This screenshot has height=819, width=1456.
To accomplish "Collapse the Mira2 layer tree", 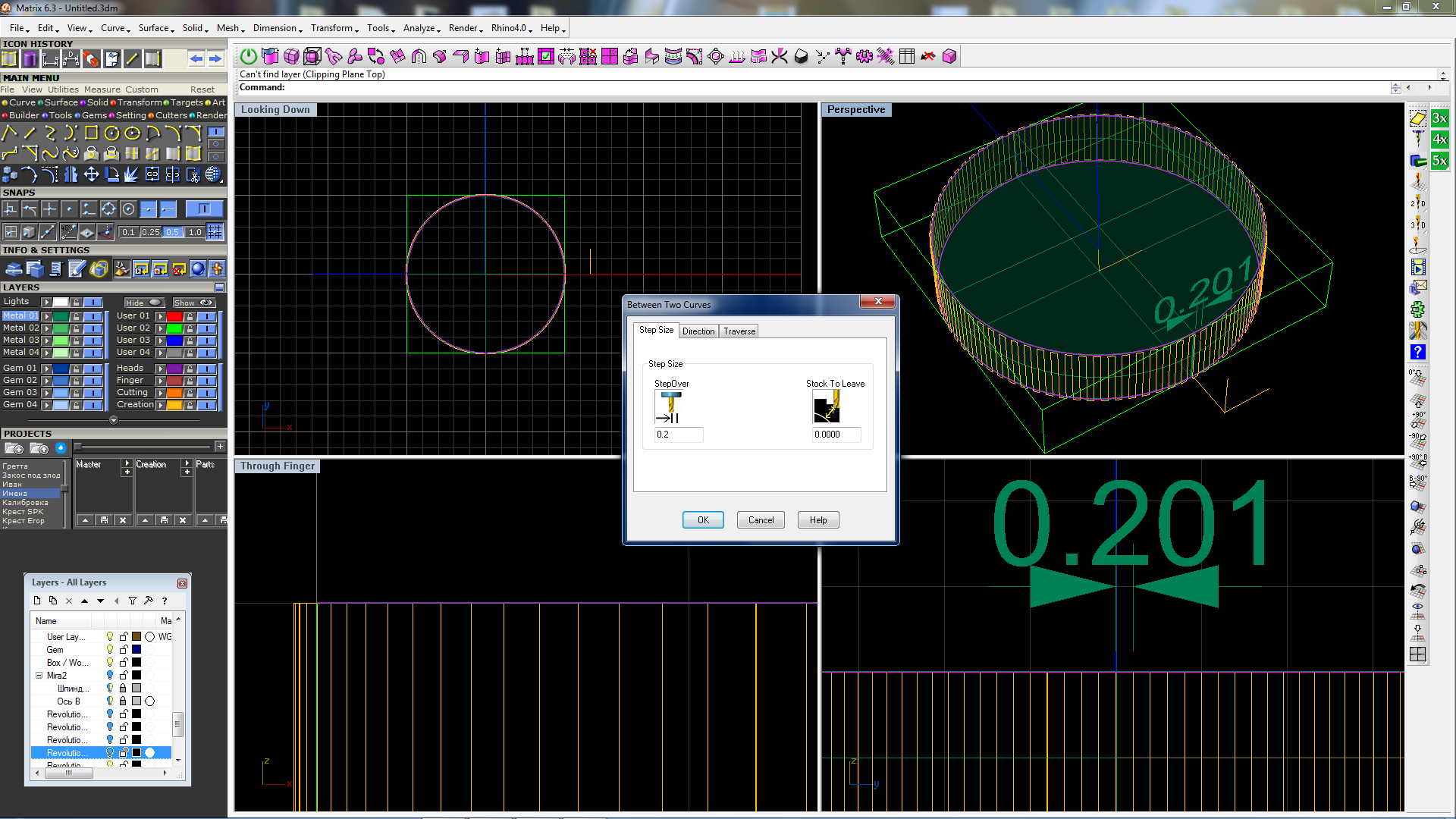I will (x=39, y=676).
